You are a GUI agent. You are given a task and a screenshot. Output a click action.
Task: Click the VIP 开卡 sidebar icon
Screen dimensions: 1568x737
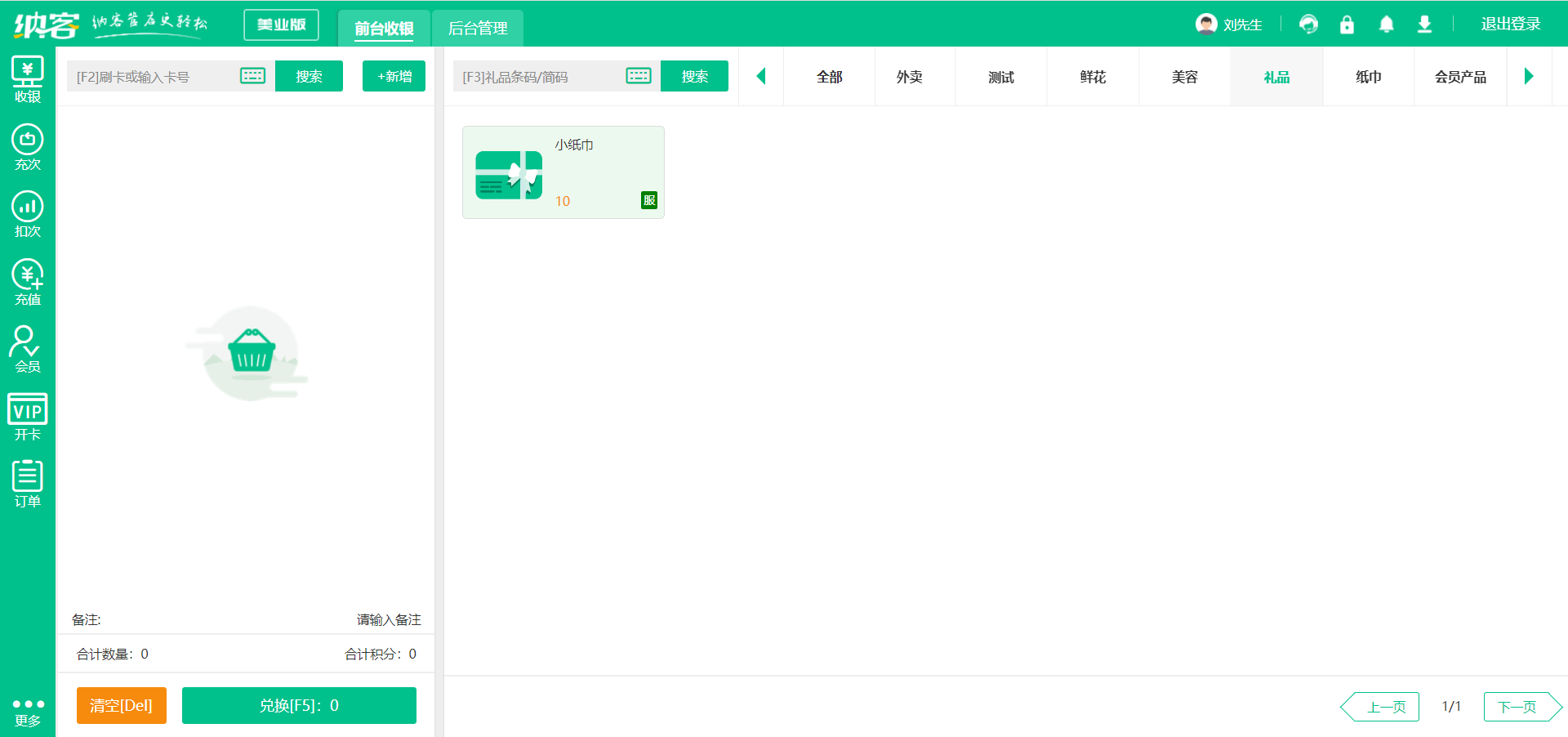(28, 417)
